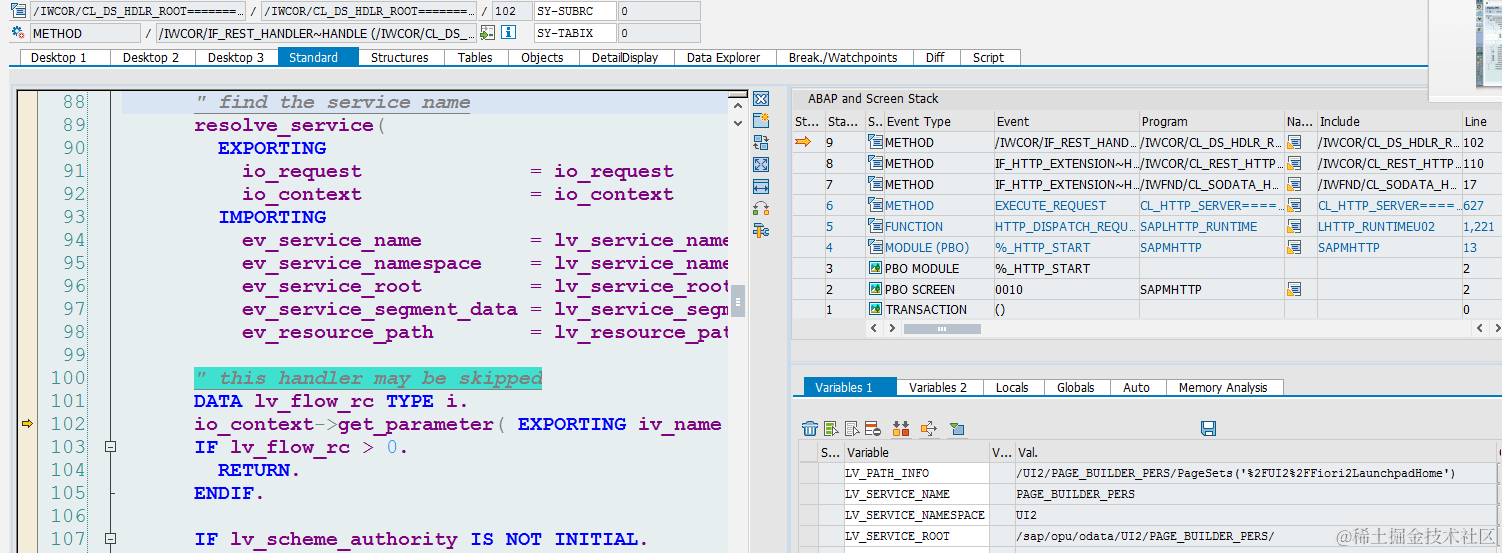The image size is (1502, 553).
Task: Click the delete row icon in variables toolbar
Action: click(x=872, y=429)
